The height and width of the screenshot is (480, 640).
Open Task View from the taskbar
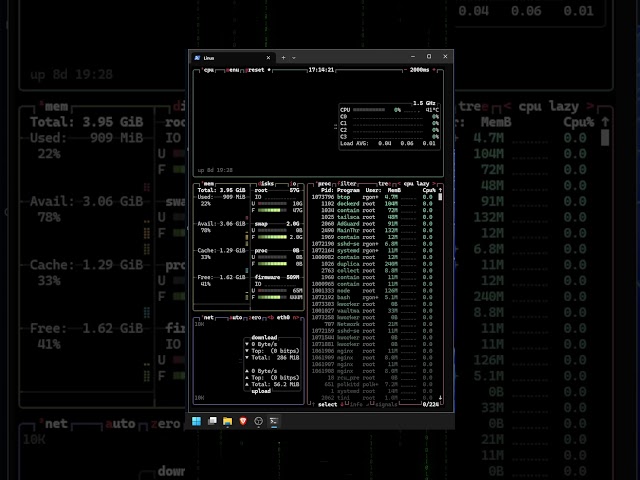[212, 421]
